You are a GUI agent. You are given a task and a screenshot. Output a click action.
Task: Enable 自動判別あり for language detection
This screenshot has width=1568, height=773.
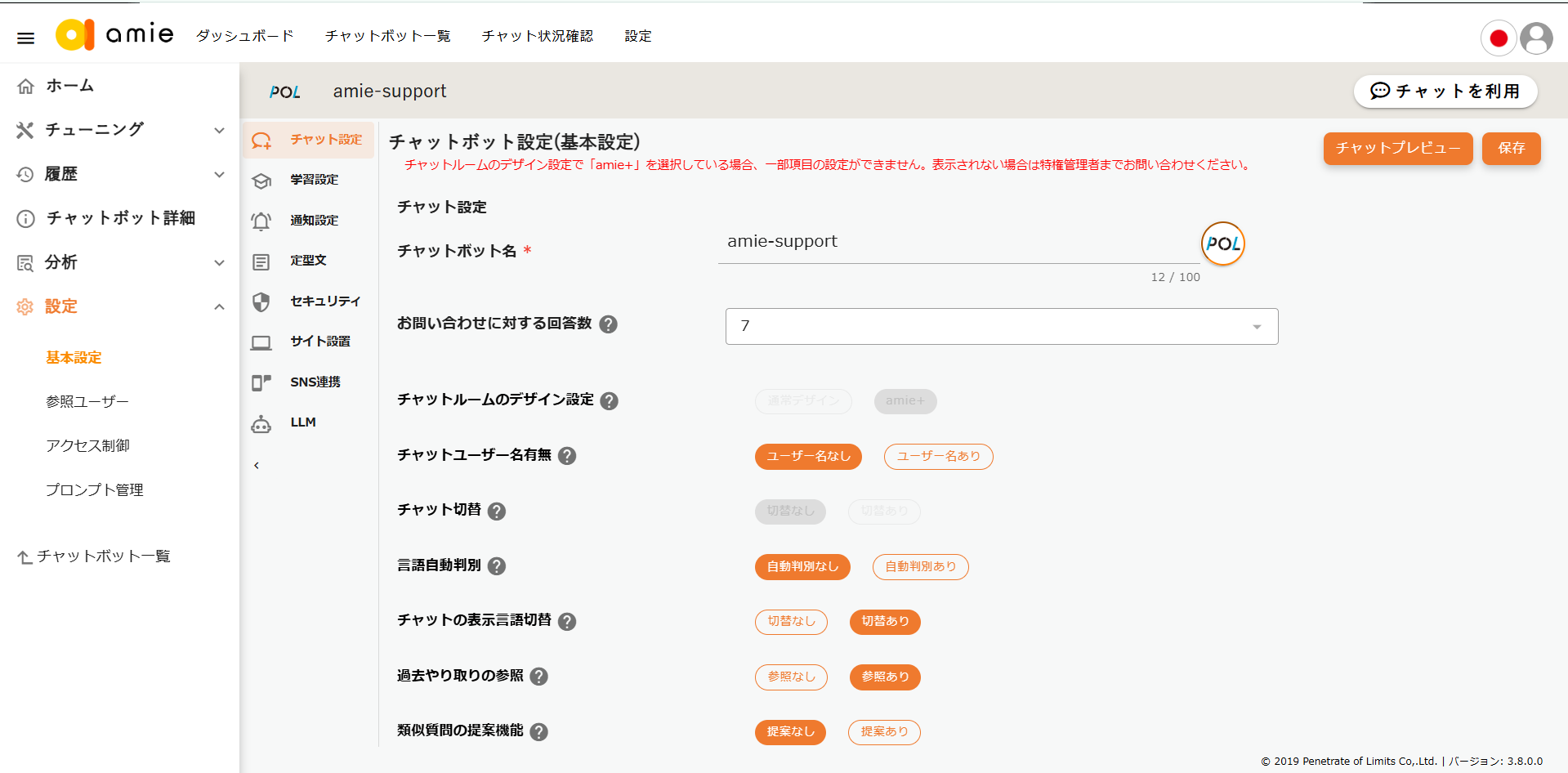[920, 566]
